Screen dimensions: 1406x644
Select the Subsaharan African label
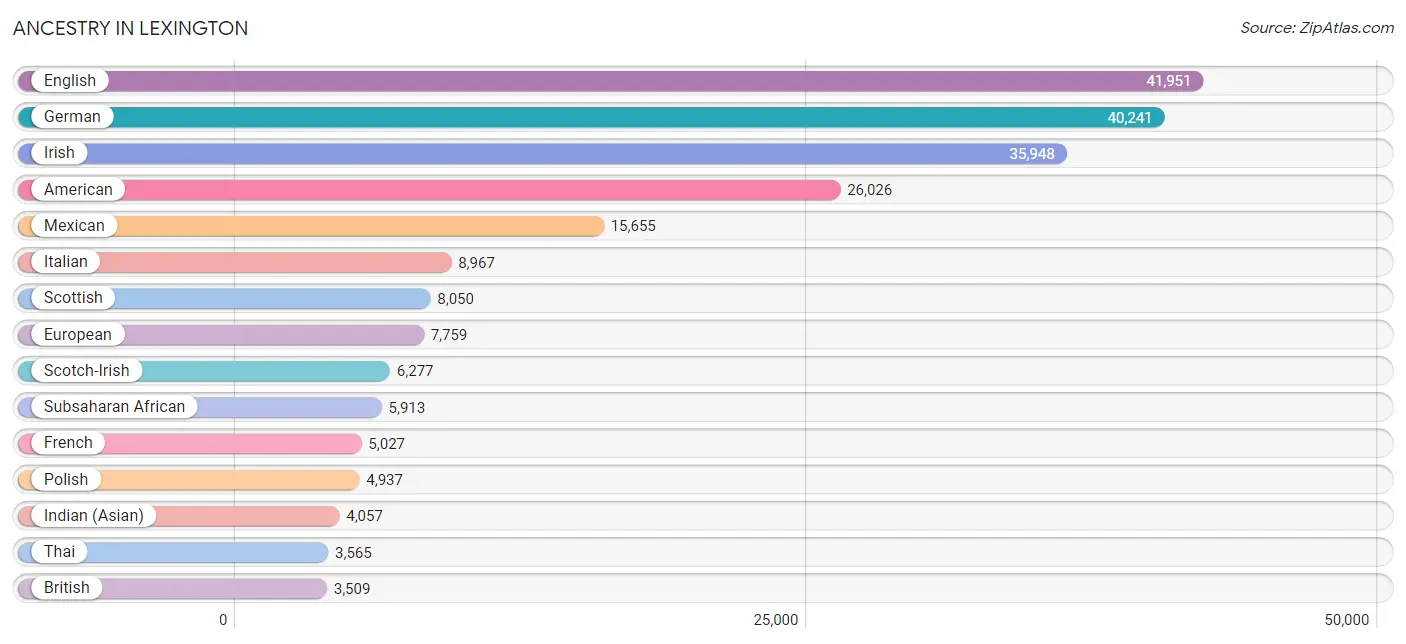coord(114,407)
